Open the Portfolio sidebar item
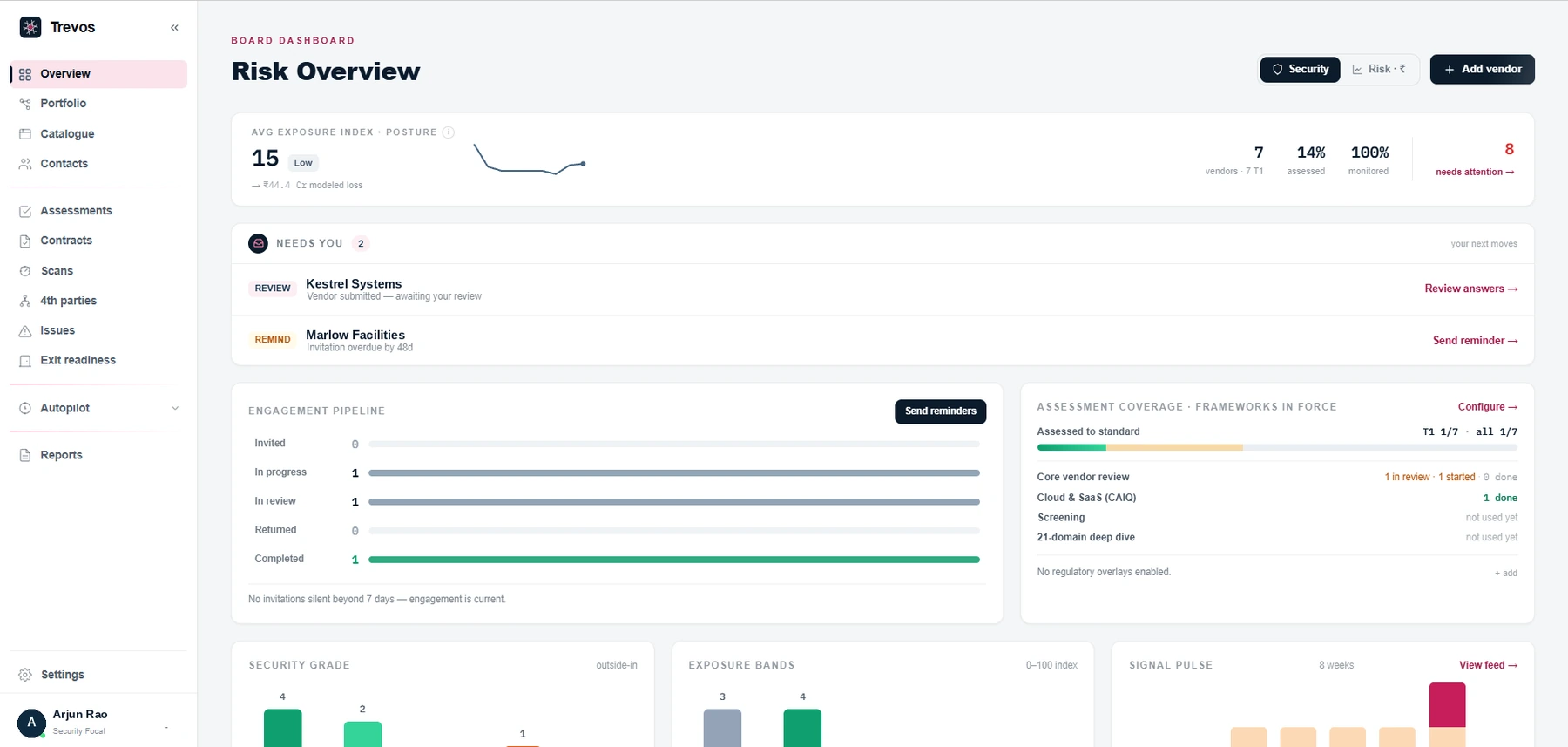 coord(98,104)
